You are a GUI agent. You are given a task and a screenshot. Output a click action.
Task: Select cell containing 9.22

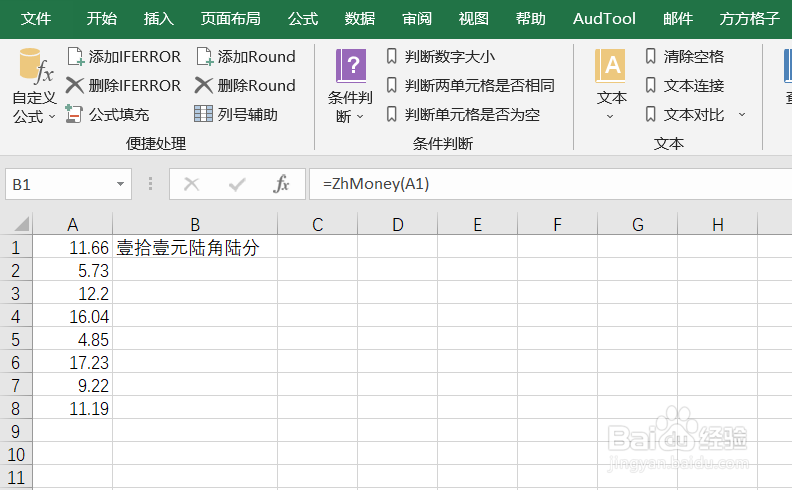[73, 385]
